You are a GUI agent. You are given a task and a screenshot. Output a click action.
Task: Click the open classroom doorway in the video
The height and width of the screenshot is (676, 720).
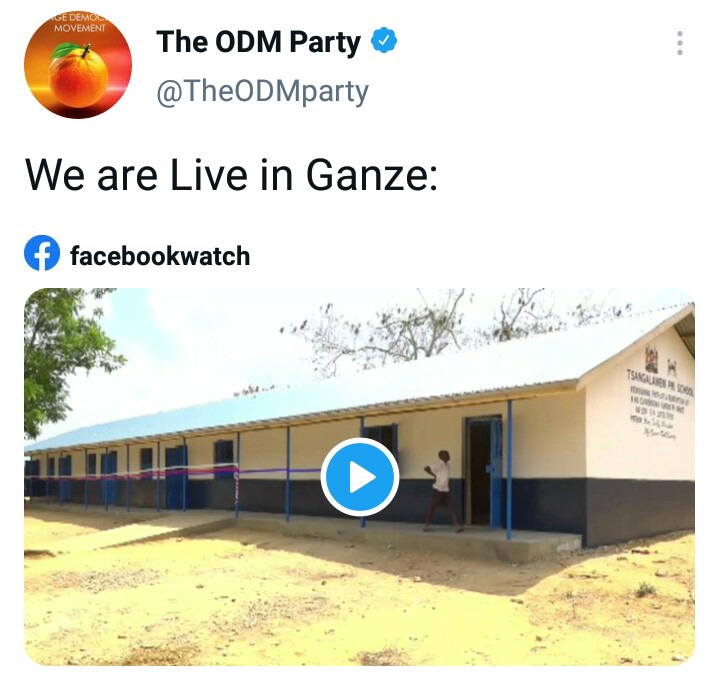tap(481, 471)
